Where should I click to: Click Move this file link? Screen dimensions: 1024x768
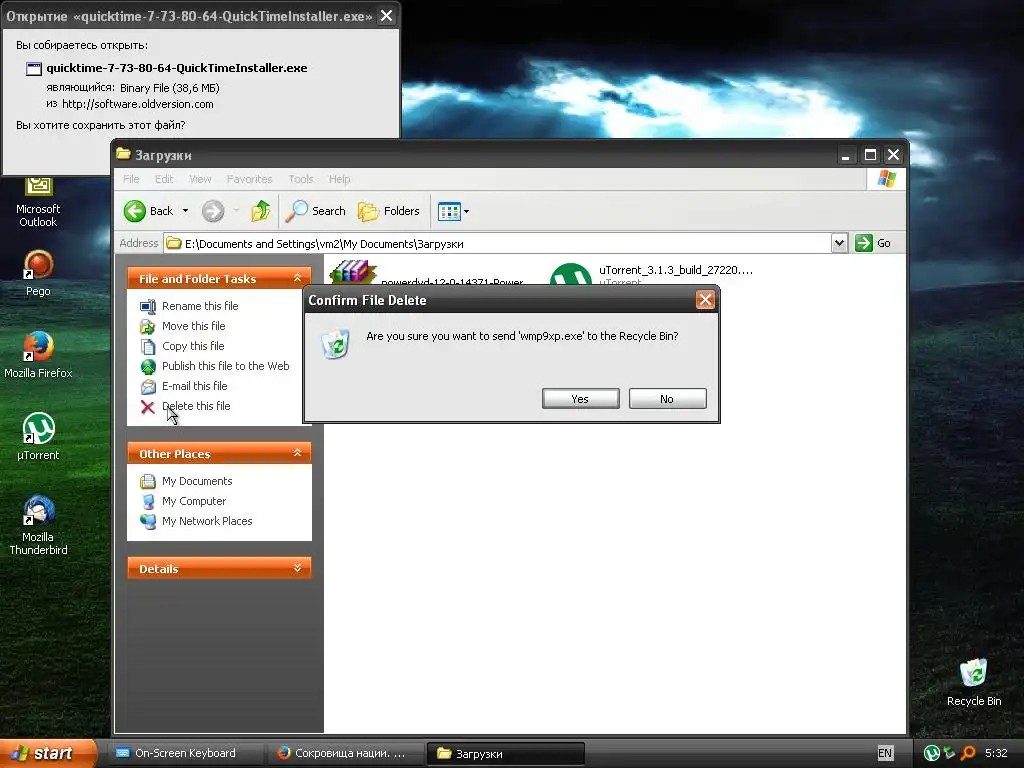[193, 326]
